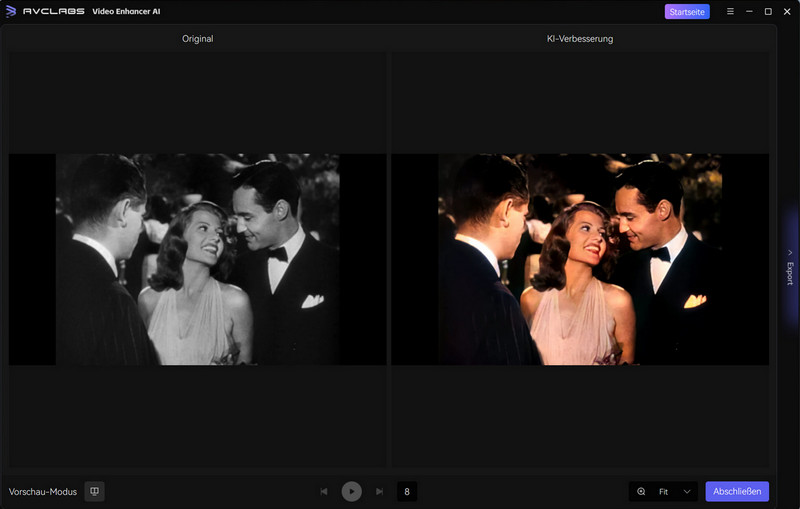The image size is (800, 509).
Task: Click the Original preview image
Action: click(197, 259)
